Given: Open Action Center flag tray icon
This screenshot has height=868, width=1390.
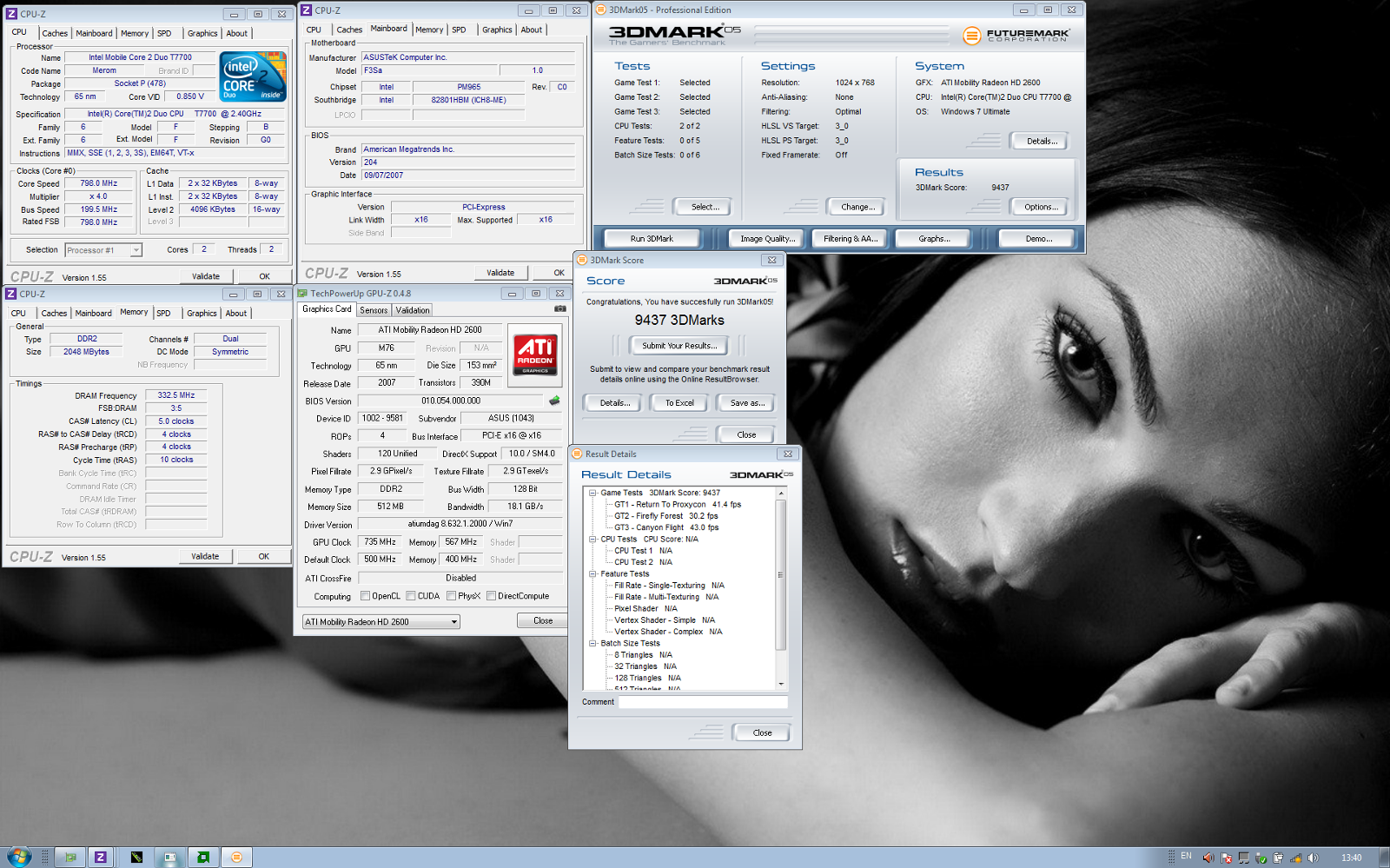Looking at the screenshot, I should pos(1226,858).
